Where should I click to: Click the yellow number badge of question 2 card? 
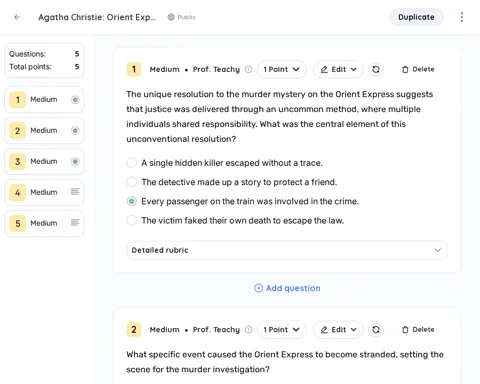tap(134, 330)
